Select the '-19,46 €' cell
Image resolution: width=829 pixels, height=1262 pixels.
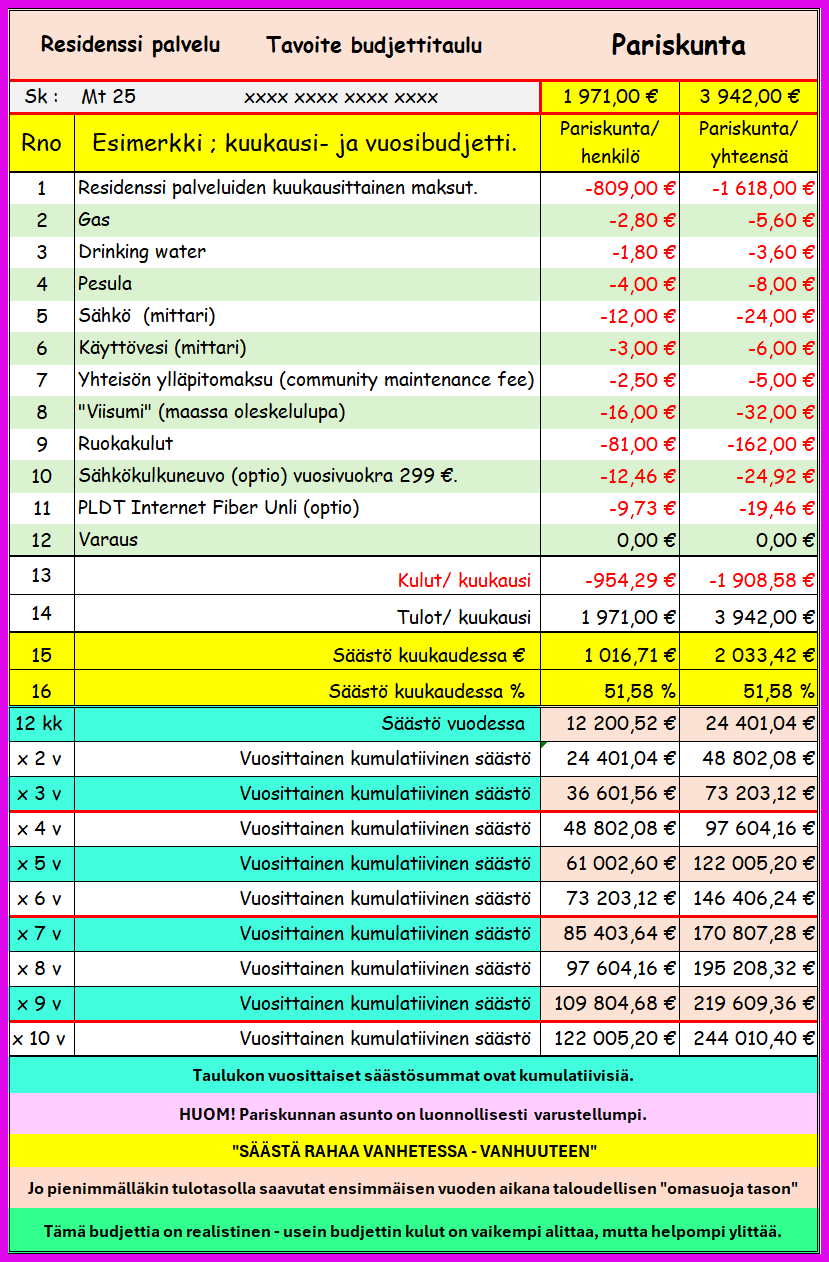(749, 508)
